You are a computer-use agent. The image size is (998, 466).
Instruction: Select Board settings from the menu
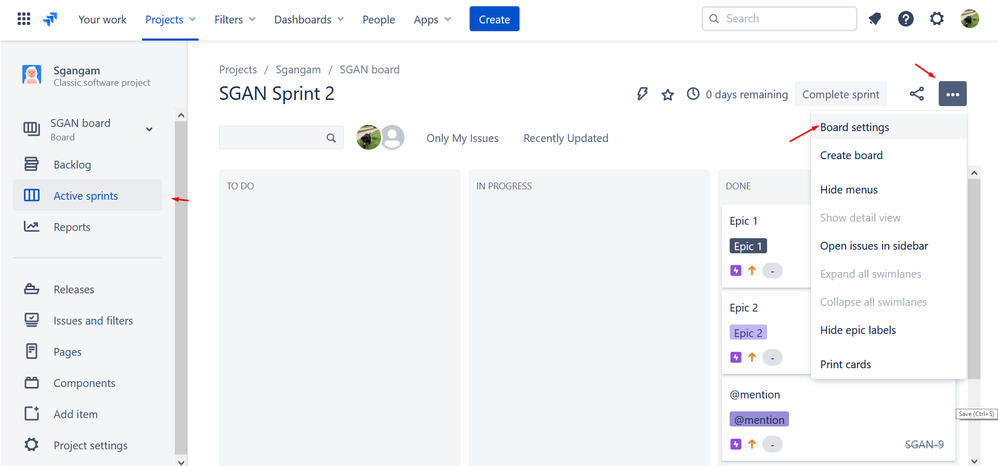click(889, 127)
